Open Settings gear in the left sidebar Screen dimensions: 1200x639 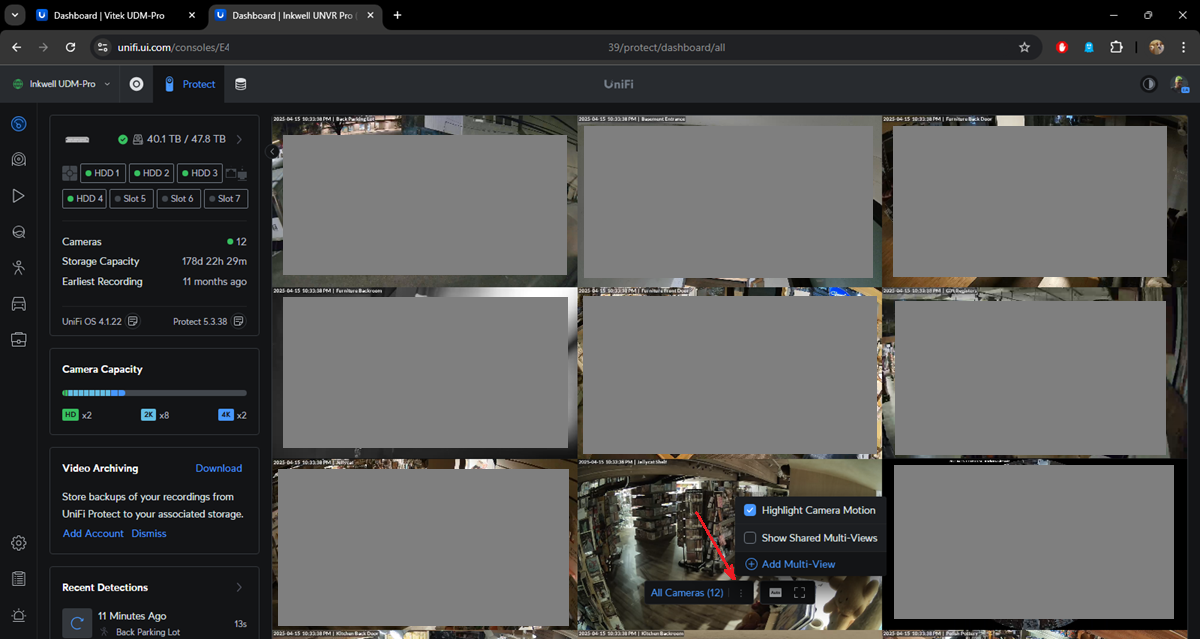(18, 543)
